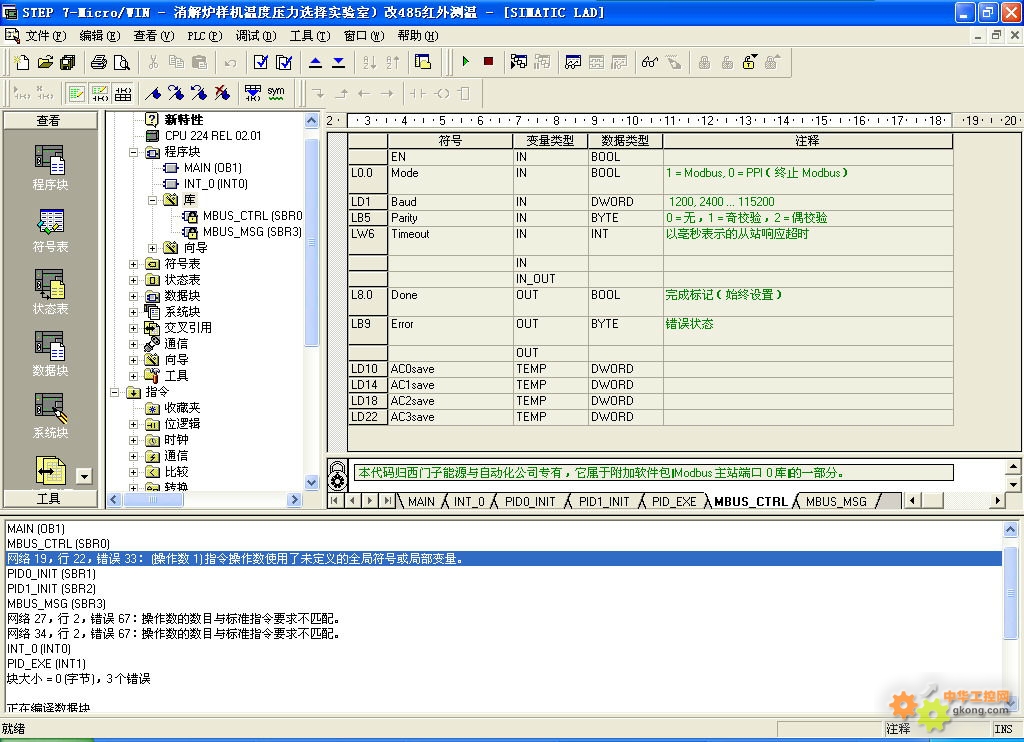Open the PLC(P) menu
Viewport: 1024px width, 742px height.
tap(204, 35)
